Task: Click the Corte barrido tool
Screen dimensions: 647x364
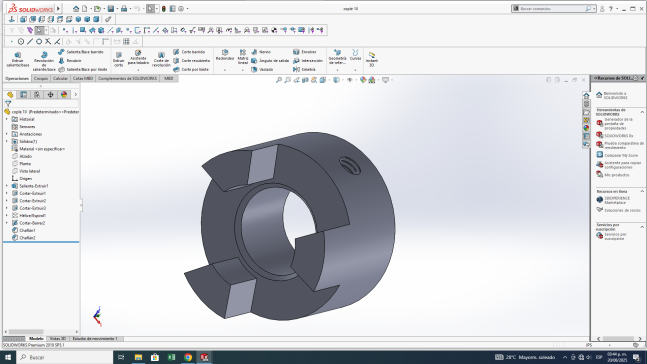Action: click(189, 52)
